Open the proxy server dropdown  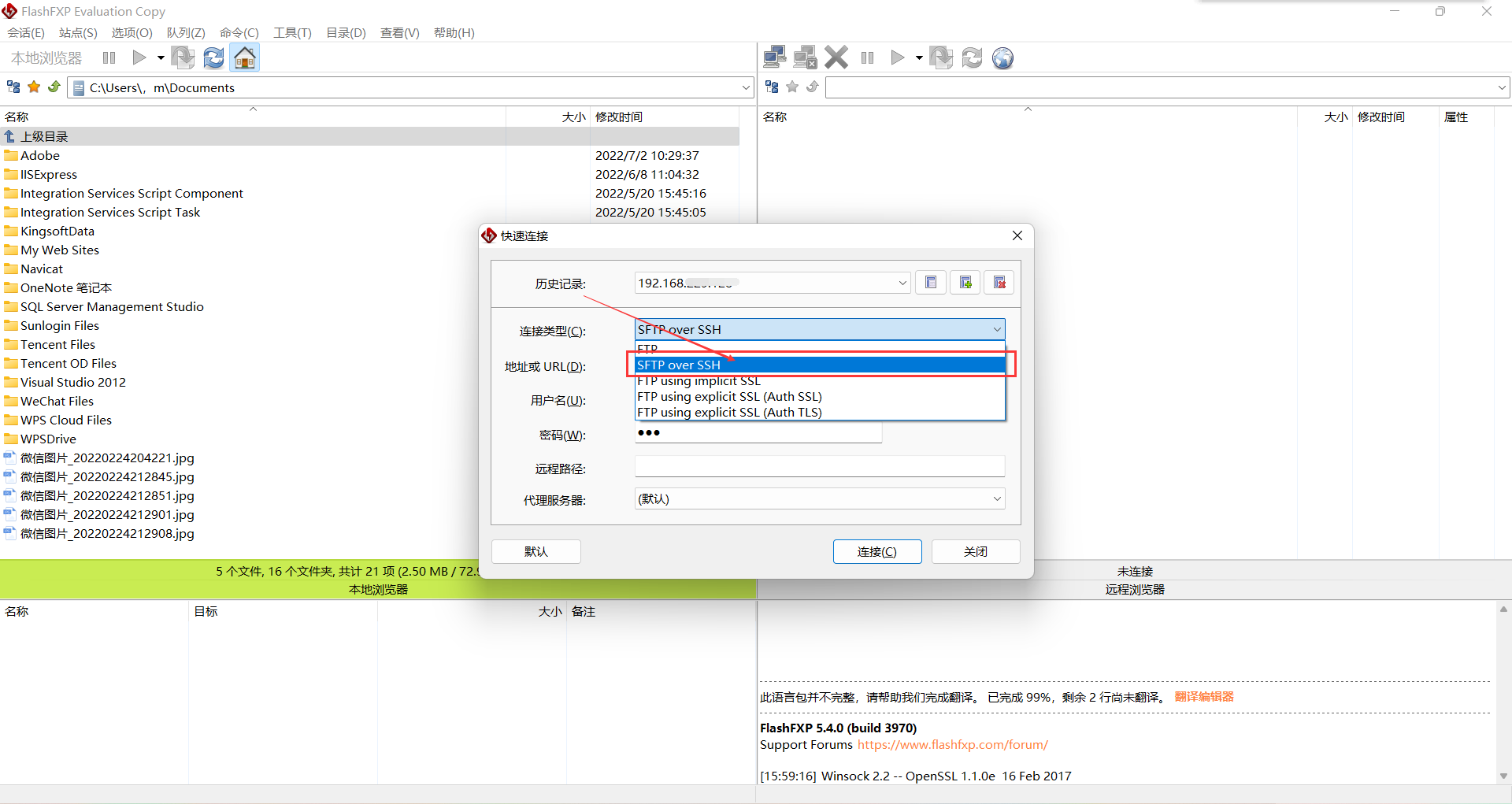997,498
